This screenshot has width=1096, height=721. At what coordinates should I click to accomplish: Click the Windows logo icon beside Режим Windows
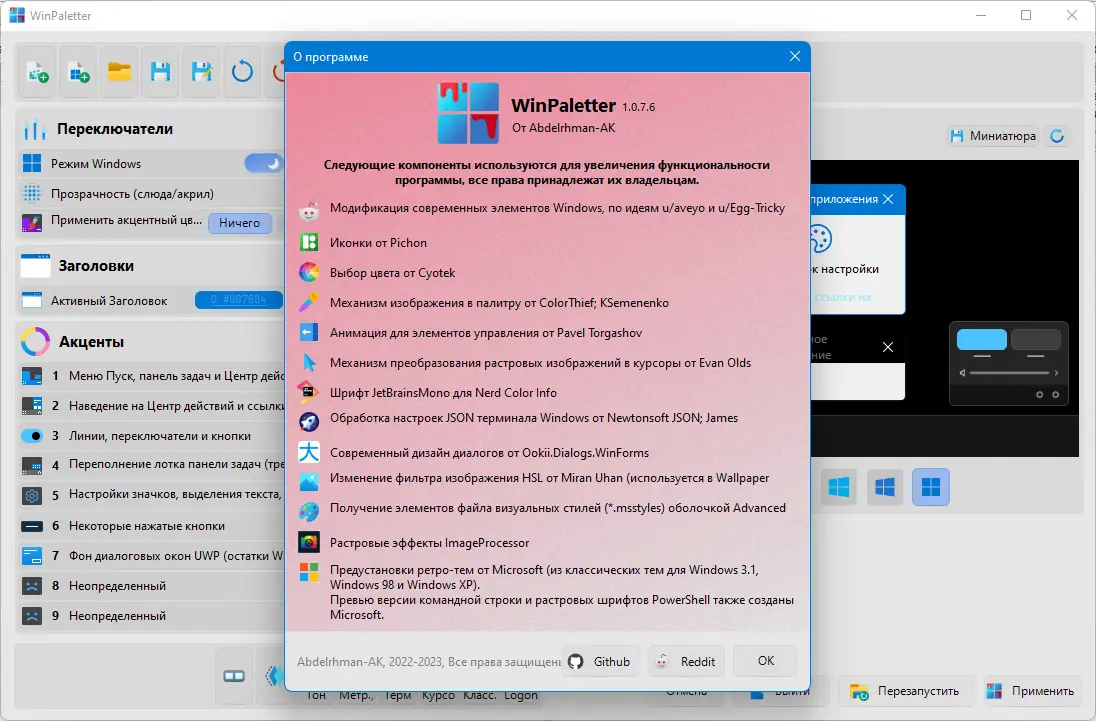(32, 163)
